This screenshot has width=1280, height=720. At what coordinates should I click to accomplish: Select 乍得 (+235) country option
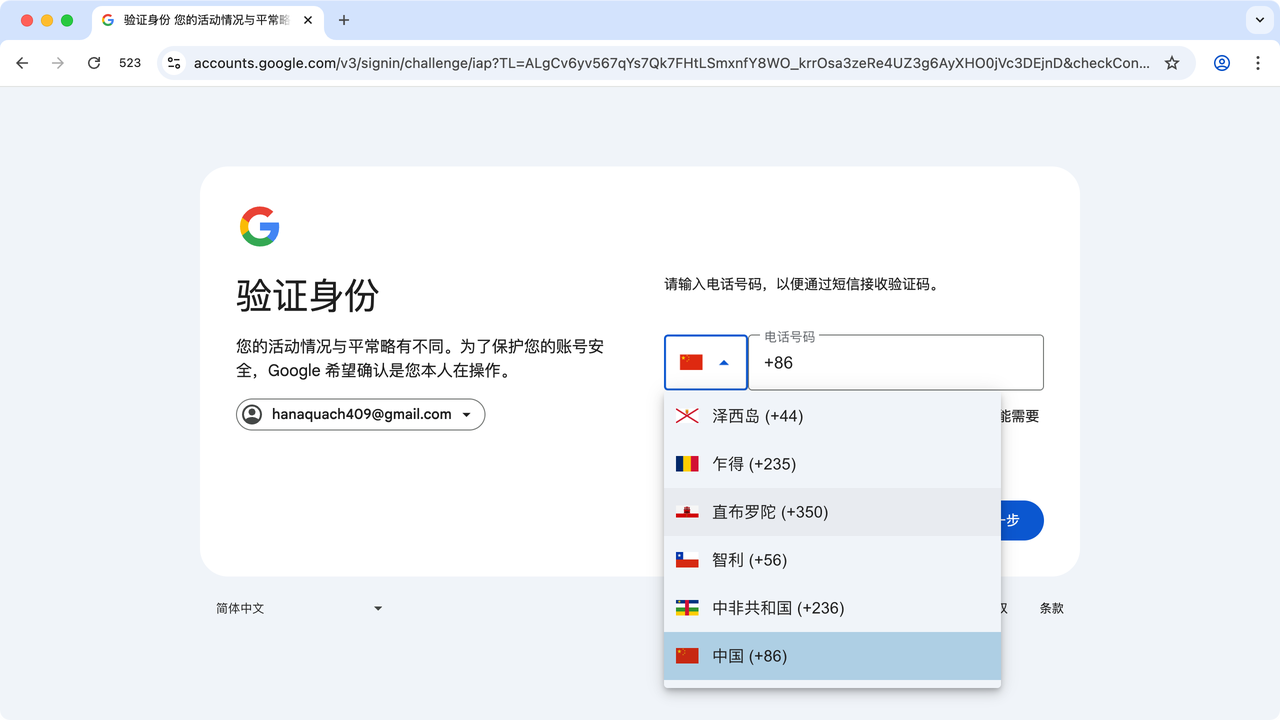tap(753, 464)
